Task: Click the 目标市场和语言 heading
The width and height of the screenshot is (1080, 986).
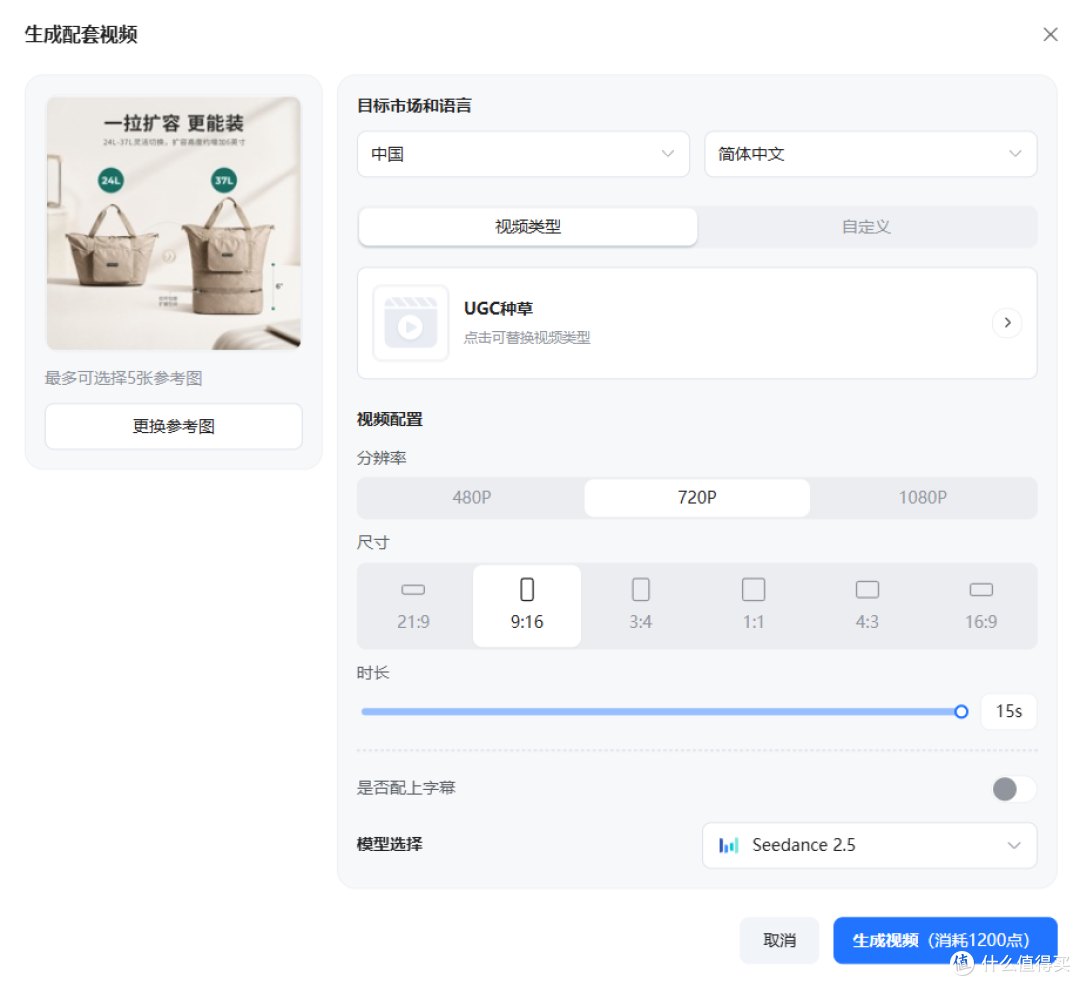Action: [414, 105]
